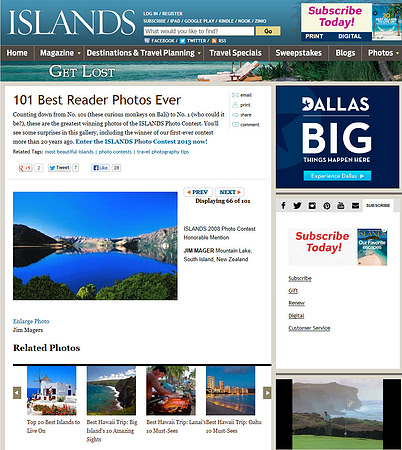Click LOG IN / REGISTER link
Screen dimensions: 402x450
[163, 14]
